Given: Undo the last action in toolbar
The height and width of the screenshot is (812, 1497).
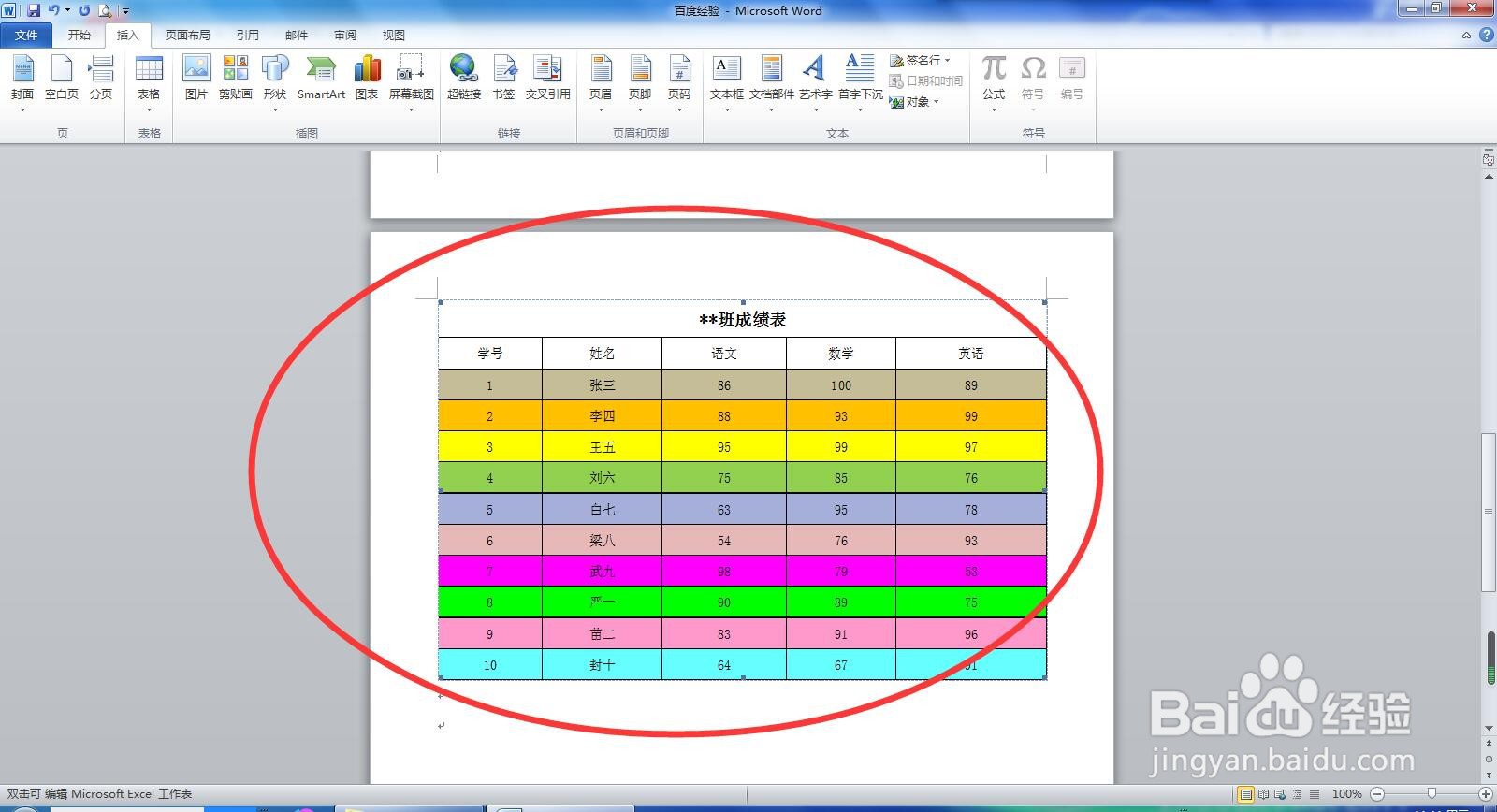Looking at the screenshot, I should (x=54, y=10).
